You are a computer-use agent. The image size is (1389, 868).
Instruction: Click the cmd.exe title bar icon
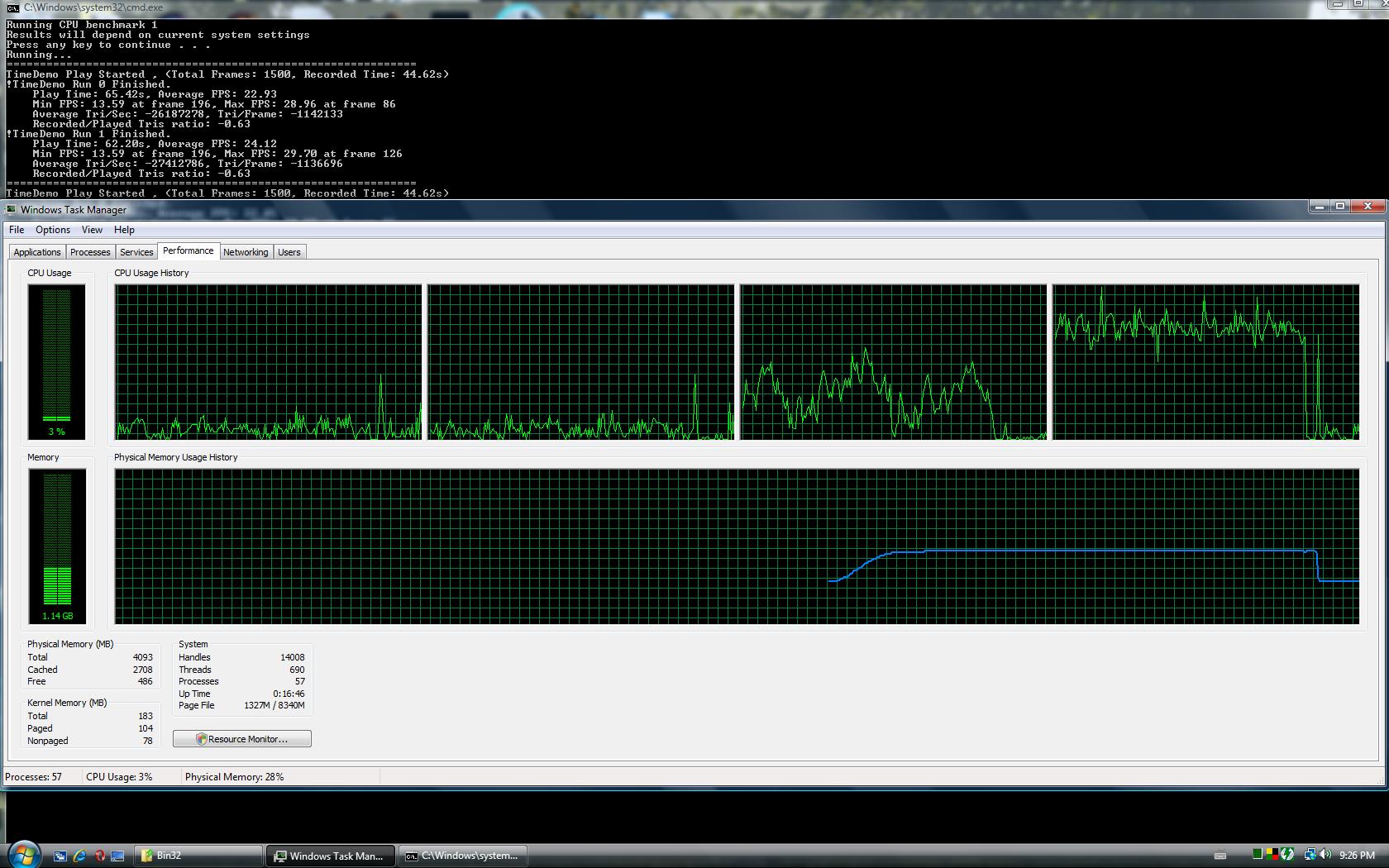(x=12, y=7)
